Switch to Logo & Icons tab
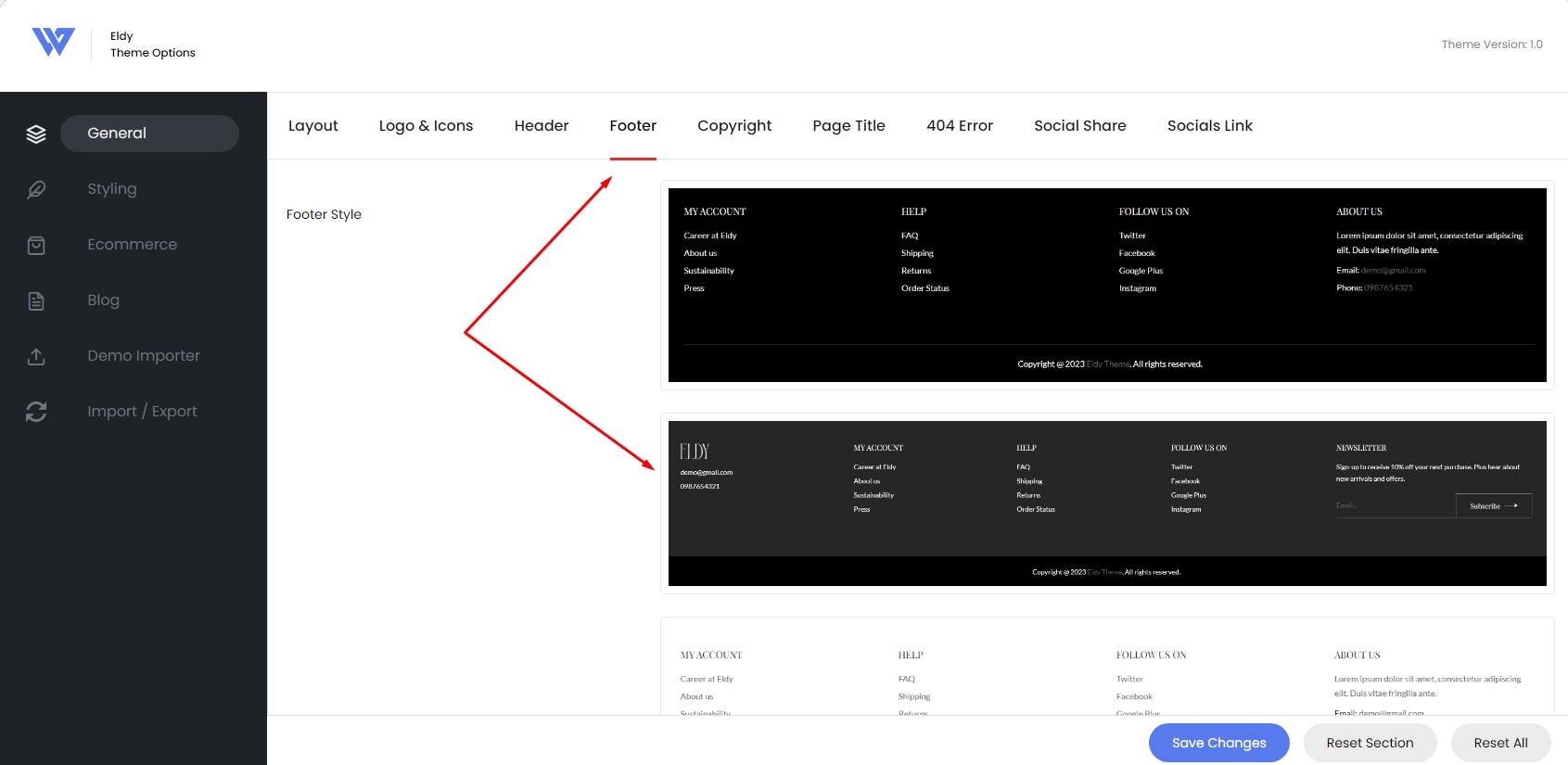This screenshot has width=1568, height=765. [x=426, y=126]
